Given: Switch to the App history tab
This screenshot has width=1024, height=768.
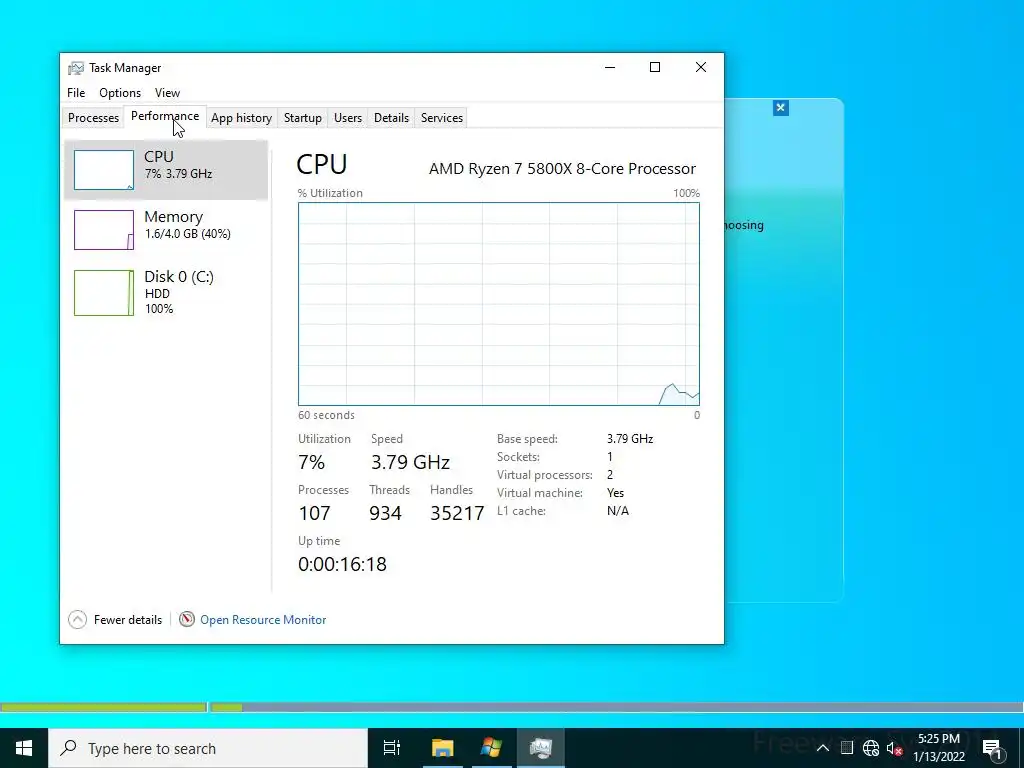Looking at the screenshot, I should point(241,118).
